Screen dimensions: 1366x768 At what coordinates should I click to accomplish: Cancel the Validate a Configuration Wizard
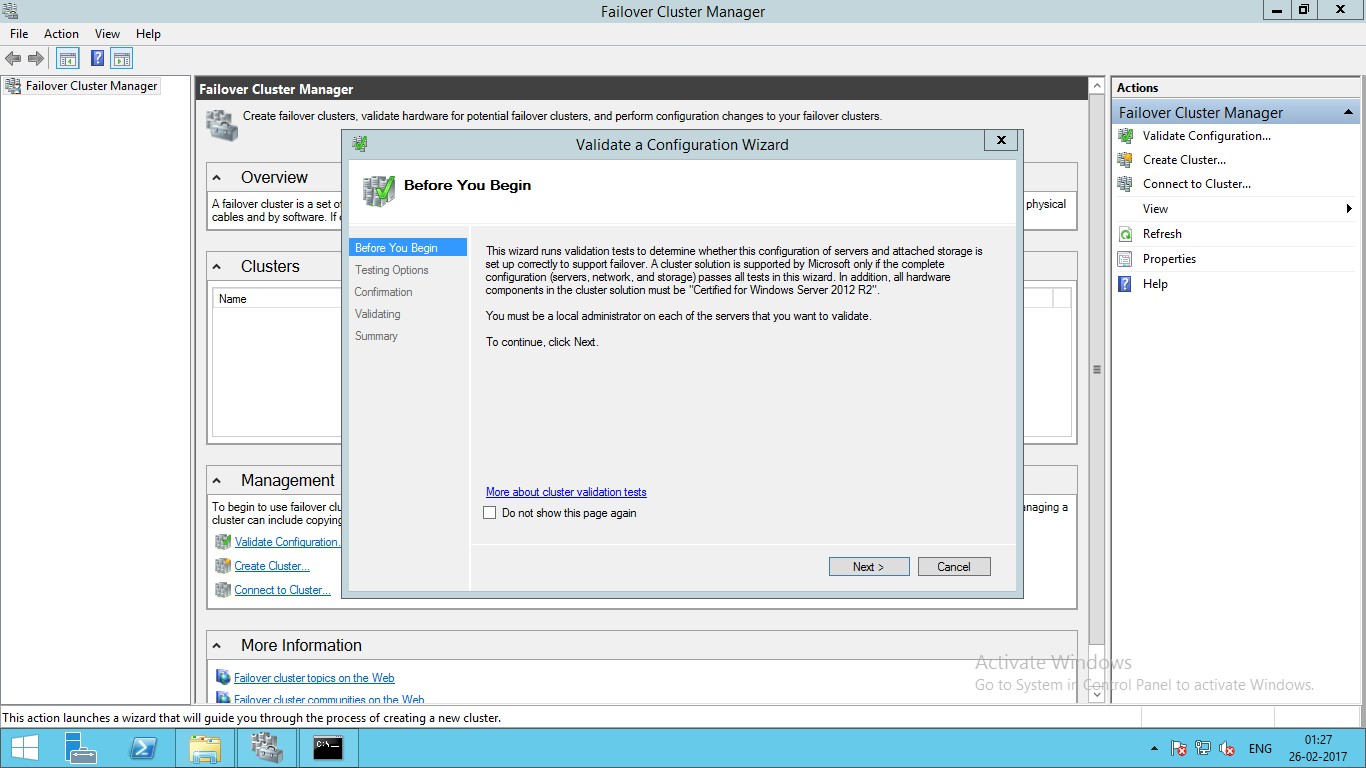click(x=954, y=567)
